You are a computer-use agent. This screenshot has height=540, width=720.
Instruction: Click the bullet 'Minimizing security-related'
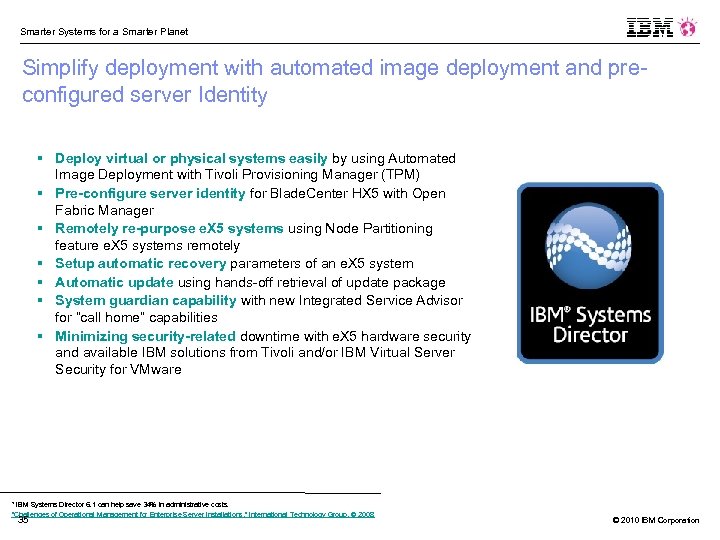point(146,336)
